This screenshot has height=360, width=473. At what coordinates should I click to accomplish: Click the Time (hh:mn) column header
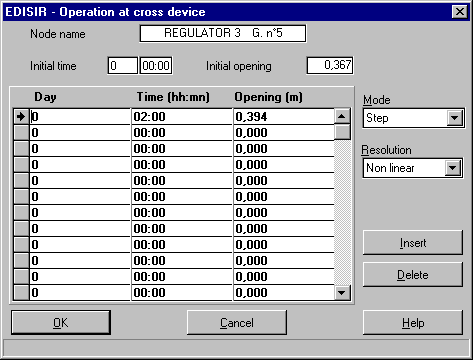(173, 97)
